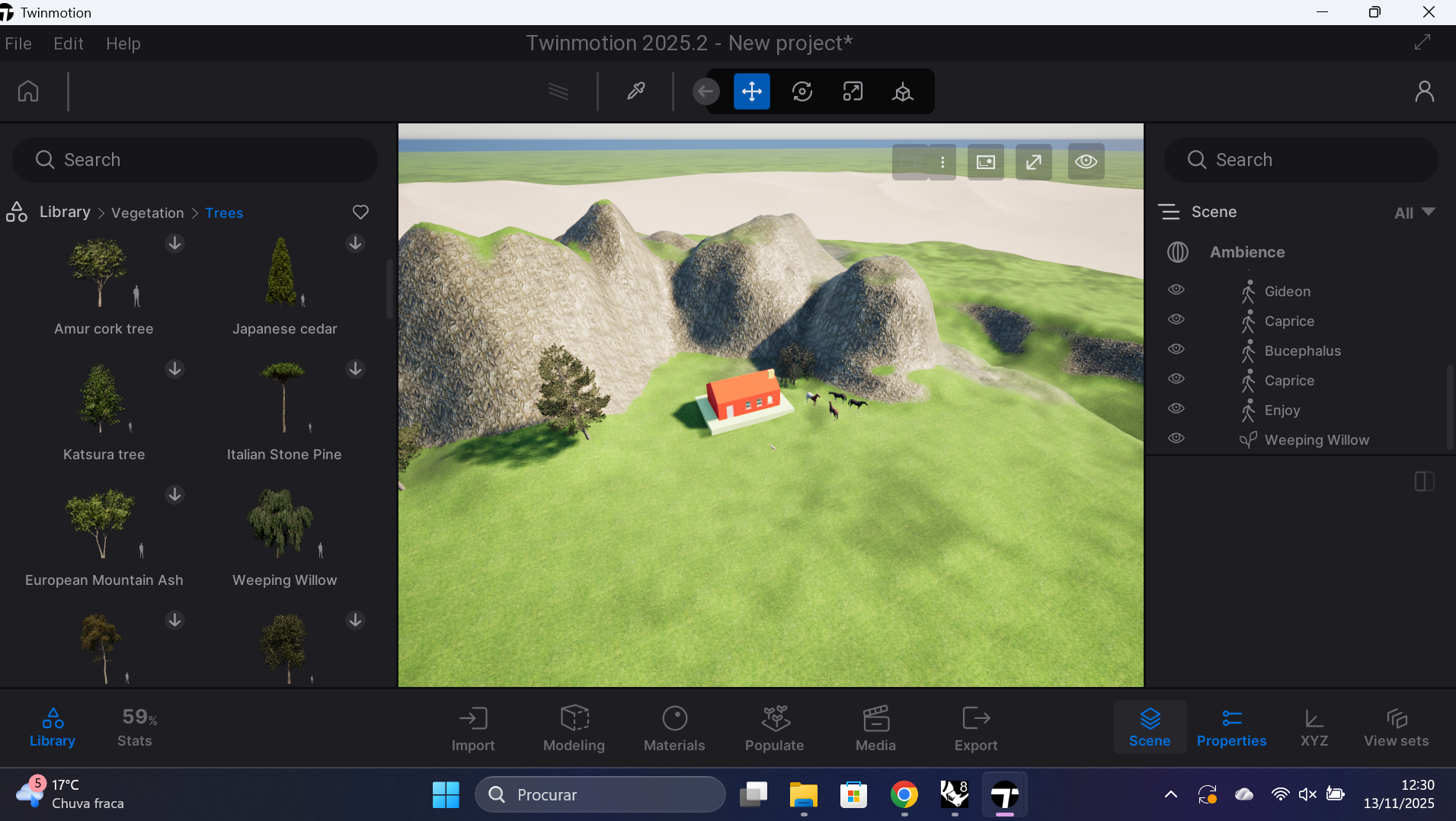Screen dimensions: 1456x821
Task: Navigate to Vegetation in the breadcrumb
Action: (148, 213)
